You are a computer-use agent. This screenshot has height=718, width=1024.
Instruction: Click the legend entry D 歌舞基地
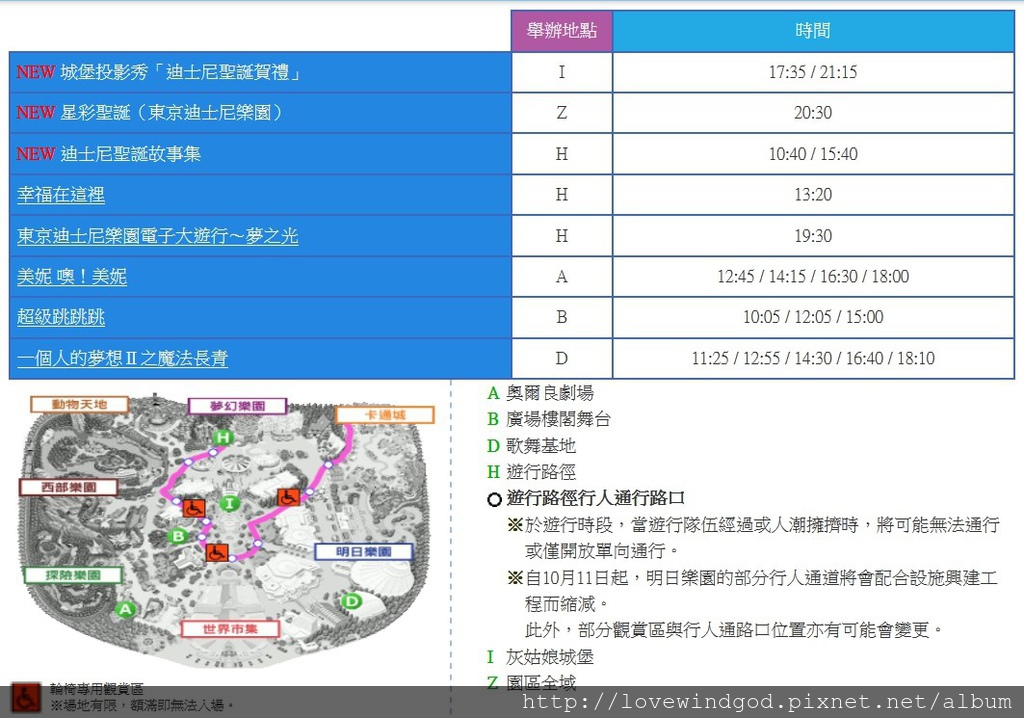(x=532, y=446)
